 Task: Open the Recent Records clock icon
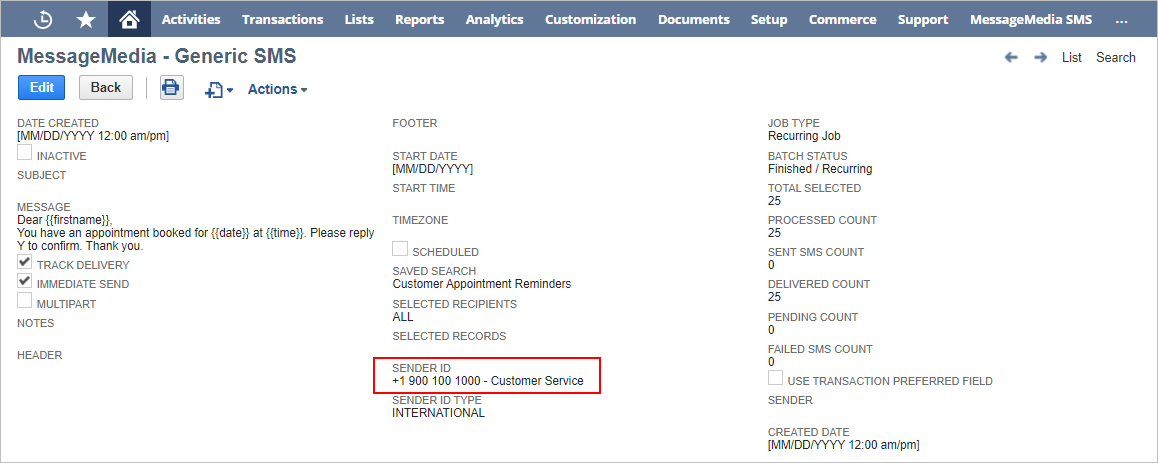(44, 20)
